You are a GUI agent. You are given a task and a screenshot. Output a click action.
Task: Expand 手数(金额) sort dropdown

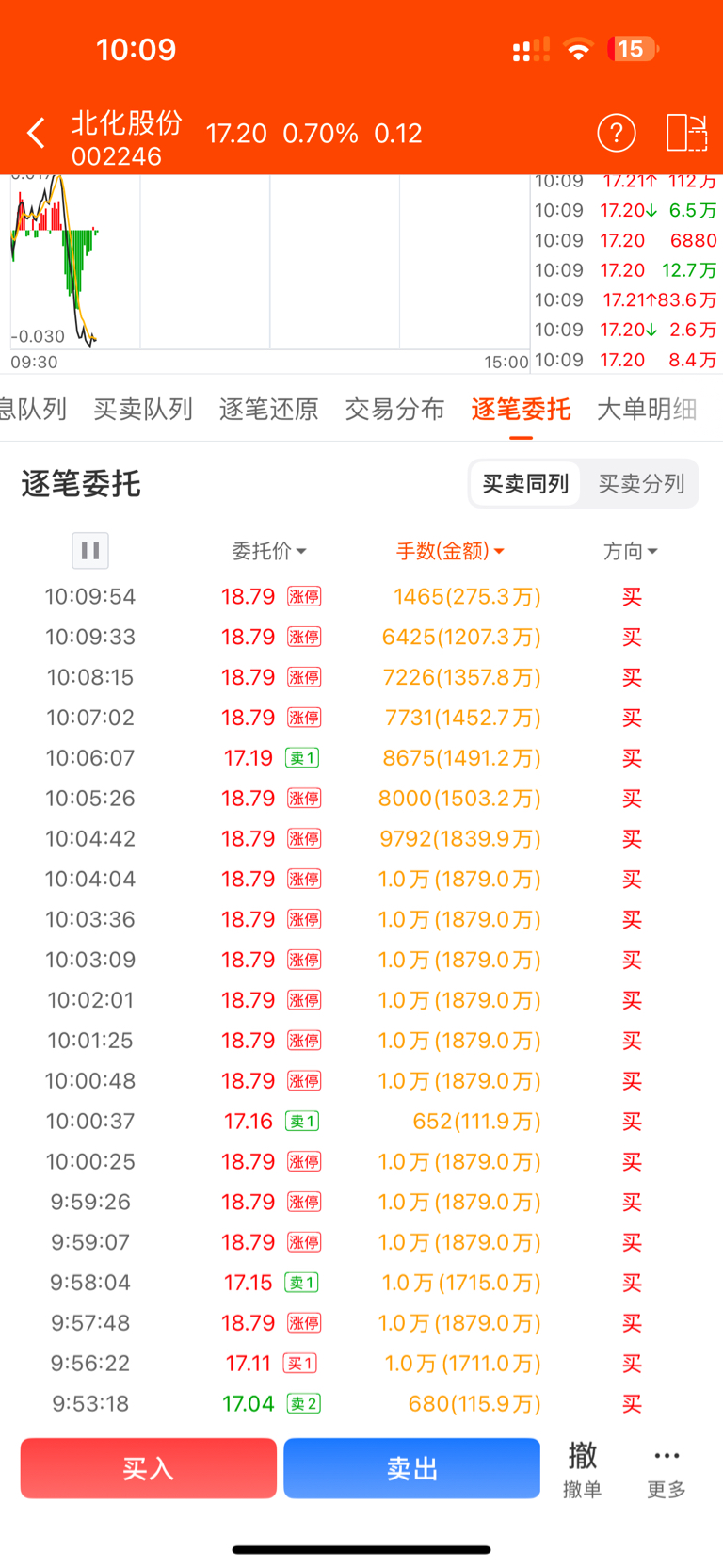click(449, 551)
